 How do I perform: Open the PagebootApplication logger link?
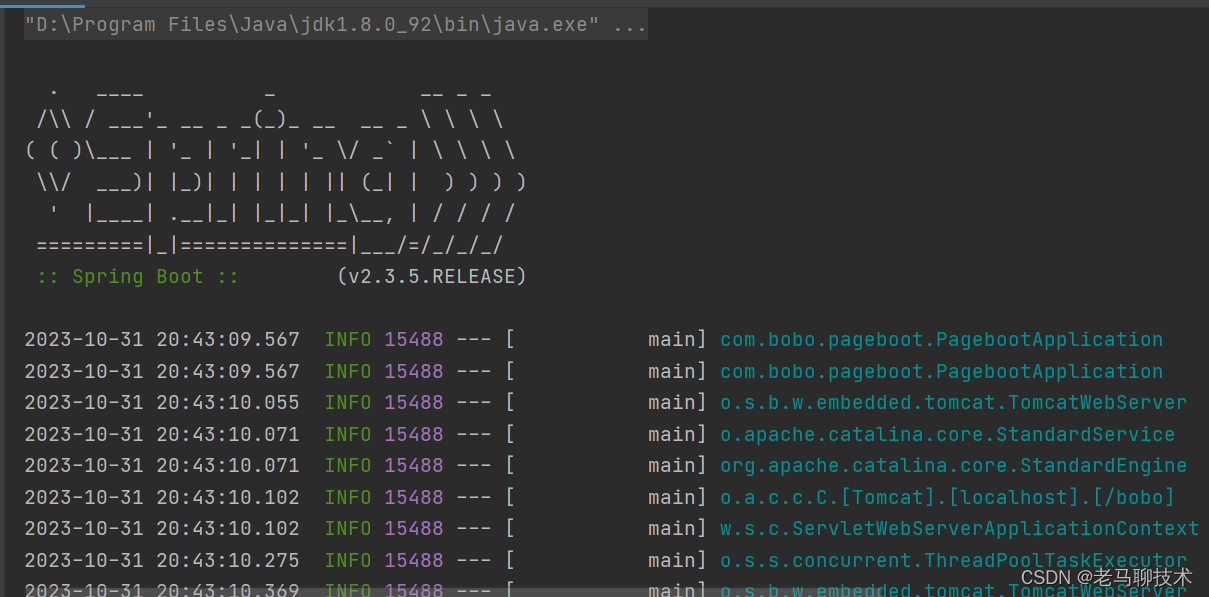[941, 339]
